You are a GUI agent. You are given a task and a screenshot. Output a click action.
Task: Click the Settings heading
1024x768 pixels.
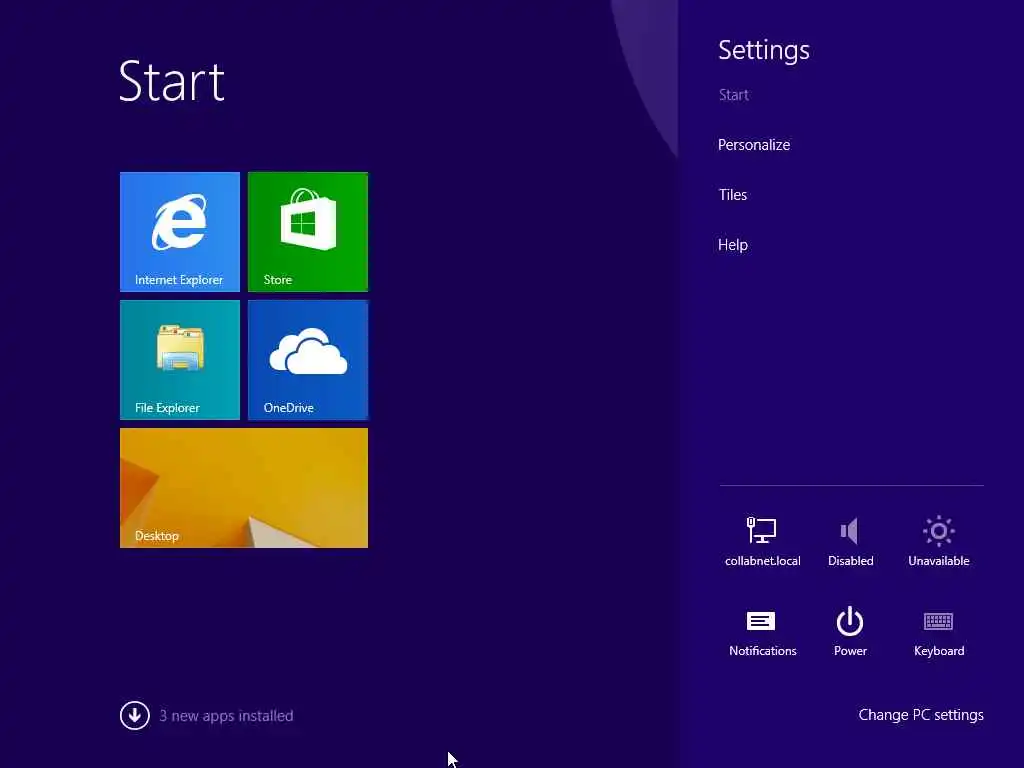point(763,50)
